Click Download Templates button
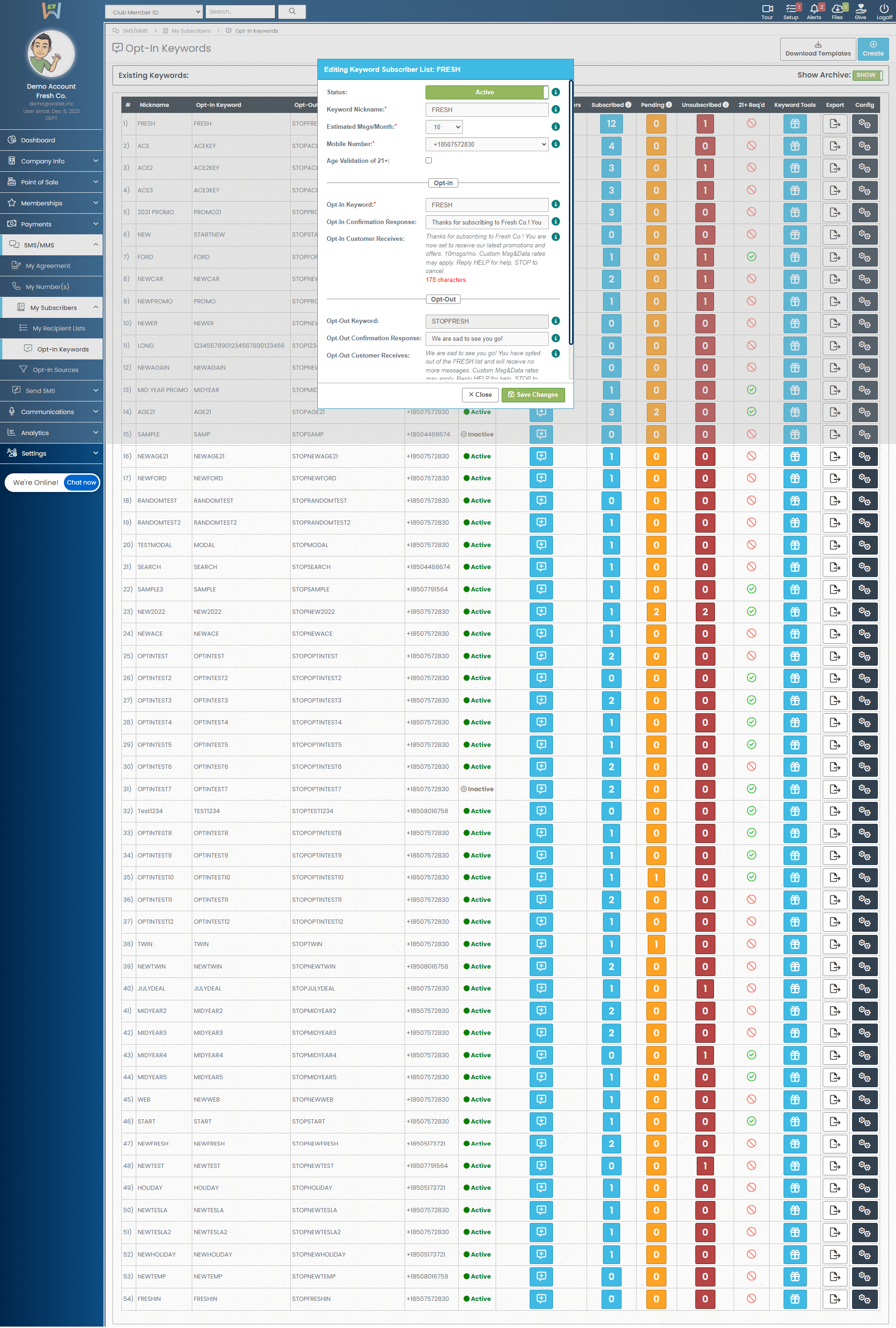This screenshot has width=896, height=1328. point(817,49)
